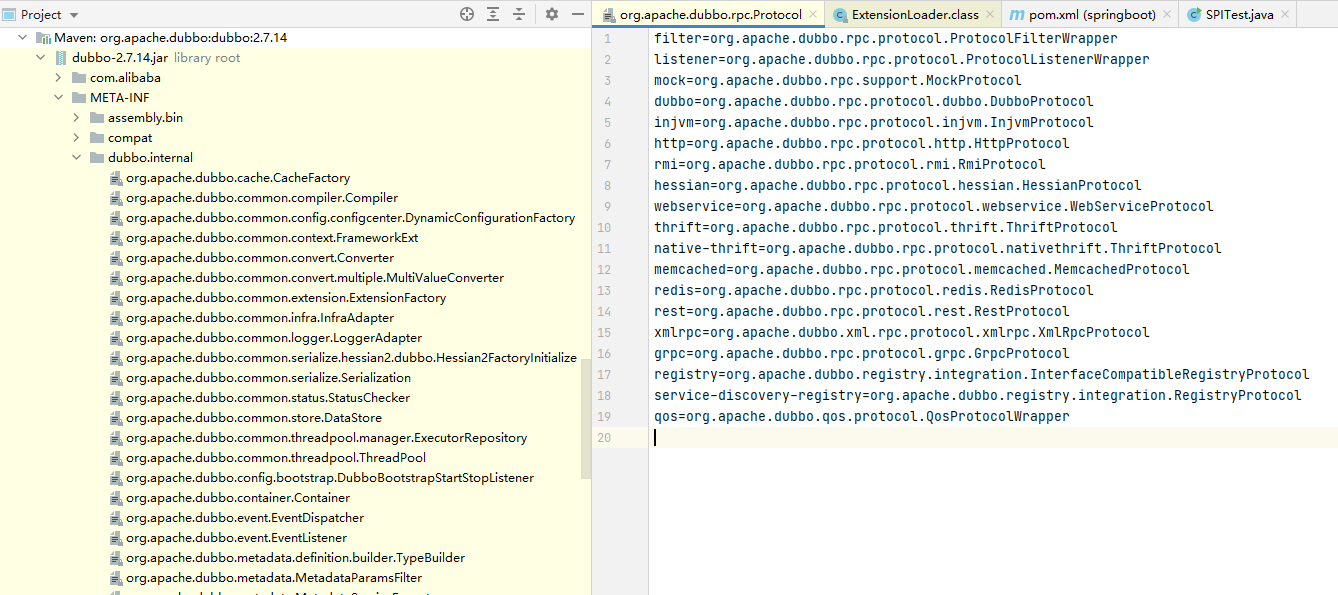1338x595 pixels.
Task: Click the qos=QosProtocolWrapper line
Action: tap(862, 416)
